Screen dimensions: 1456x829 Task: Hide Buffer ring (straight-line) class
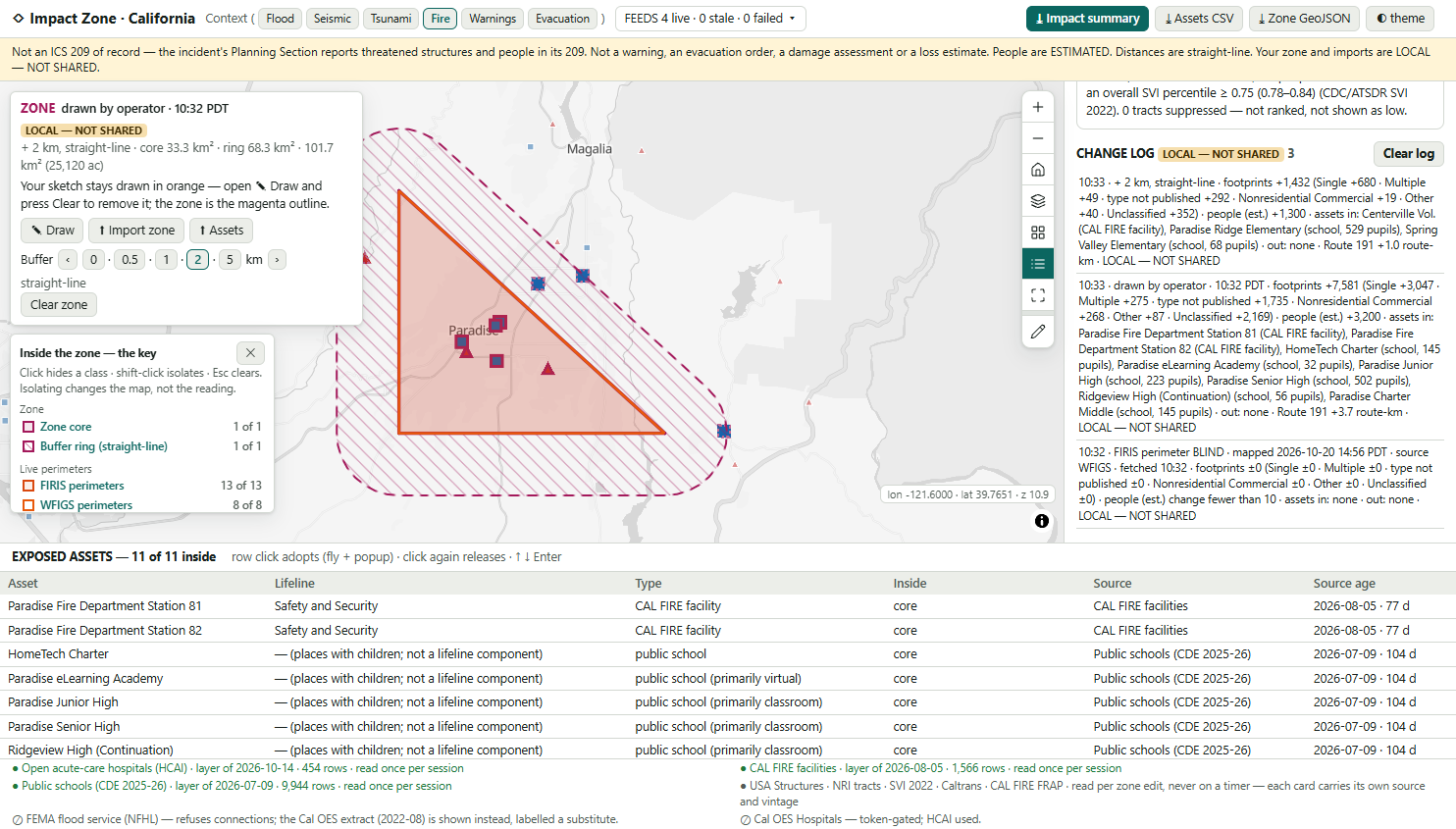pos(140,446)
